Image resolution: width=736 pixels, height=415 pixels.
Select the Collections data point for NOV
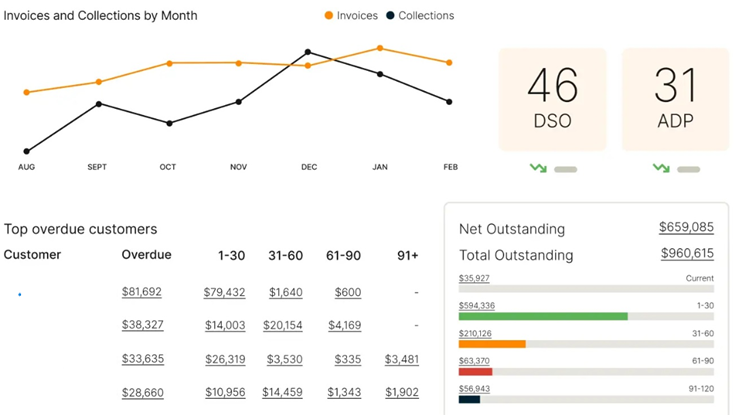238,101
